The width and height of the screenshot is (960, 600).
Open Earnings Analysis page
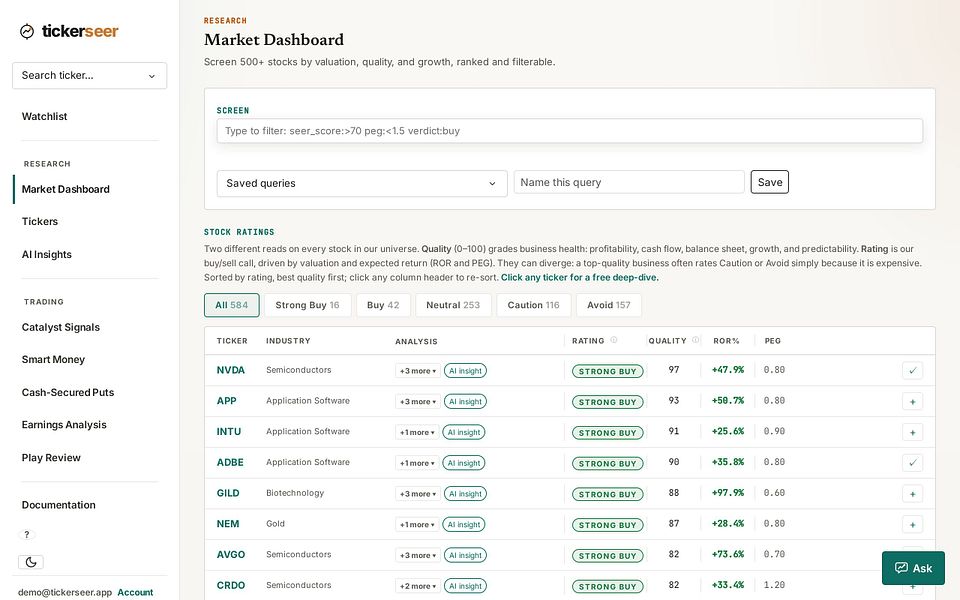tap(64, 424)
